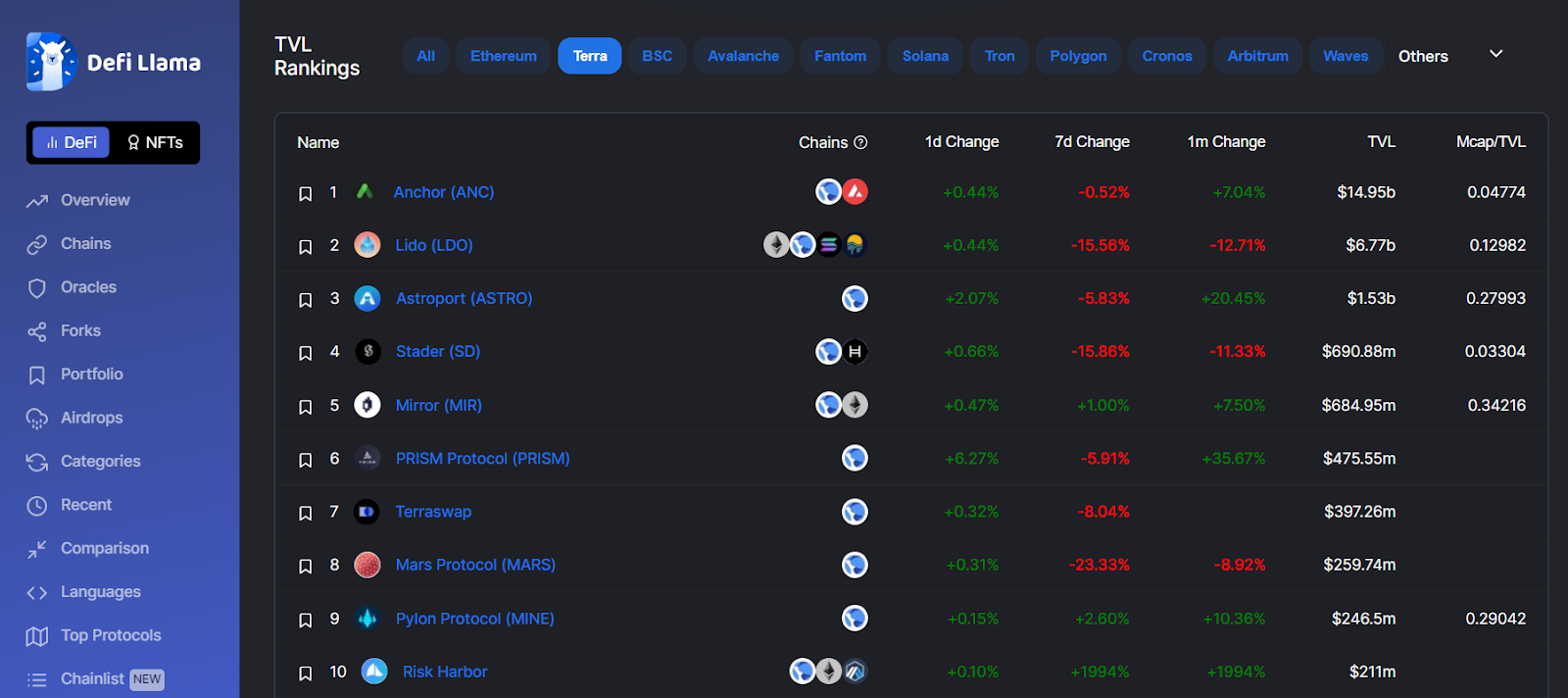Viewport: 1568px width, 698px height.
Task: Click the Forks share icon
Action: 37,331
